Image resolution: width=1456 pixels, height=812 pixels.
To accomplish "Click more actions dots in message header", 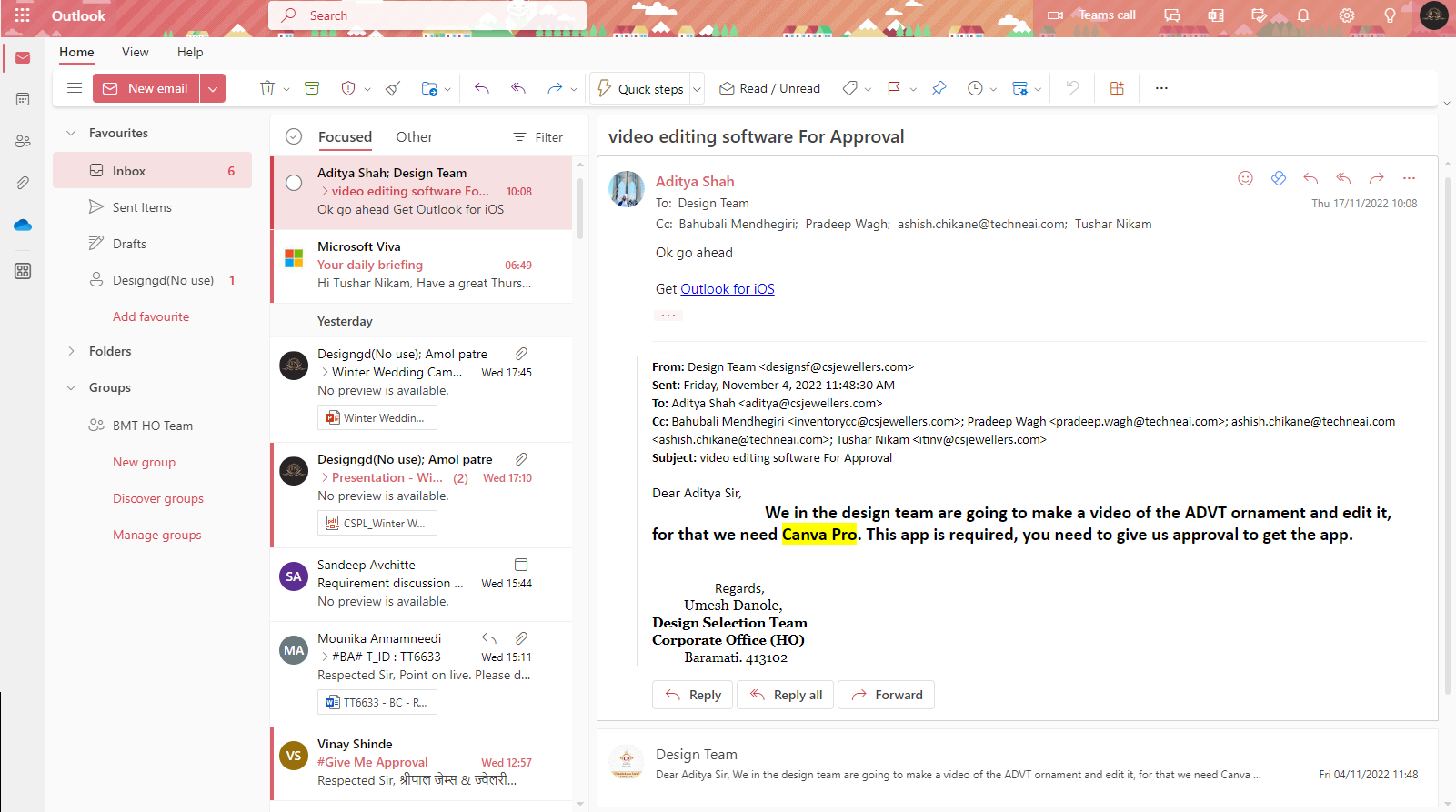I will click(1409, 178).
